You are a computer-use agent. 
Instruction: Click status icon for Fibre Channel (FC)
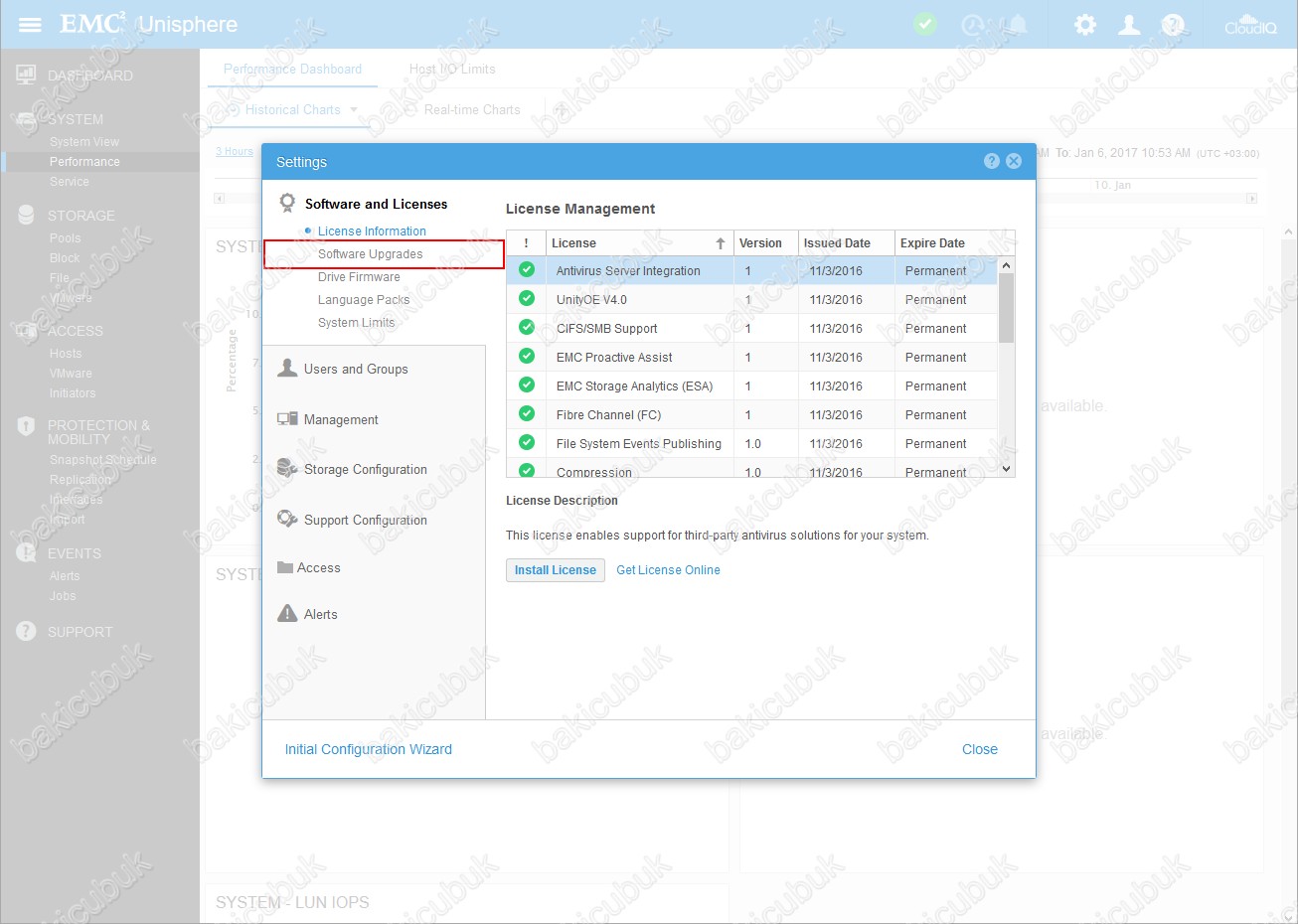(527, 413)
